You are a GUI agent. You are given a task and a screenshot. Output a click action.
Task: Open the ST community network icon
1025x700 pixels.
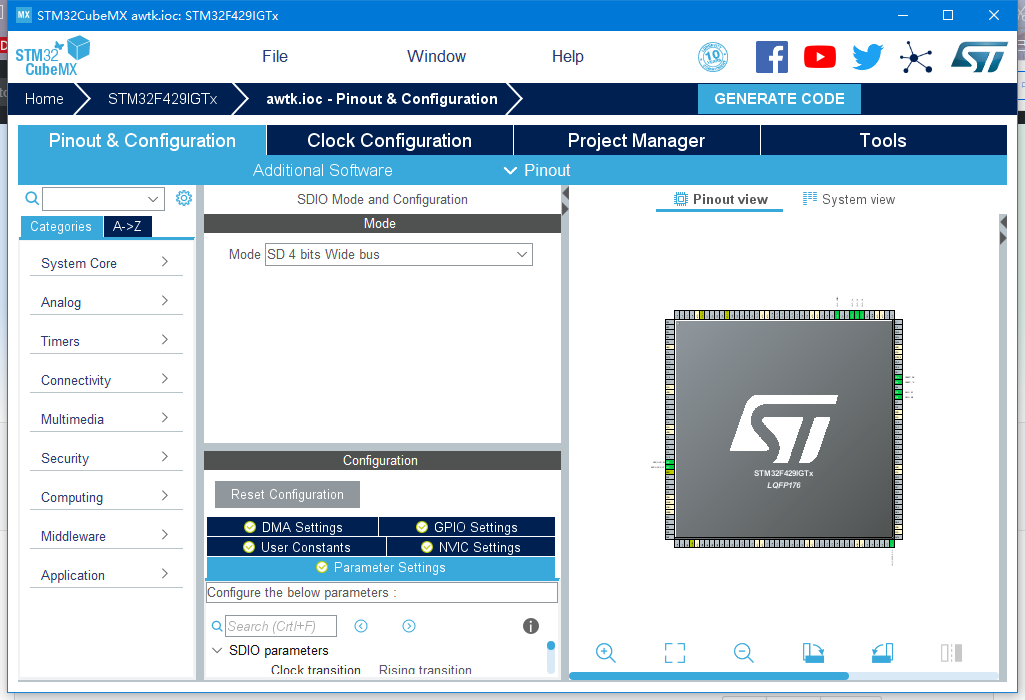(916, 57)
